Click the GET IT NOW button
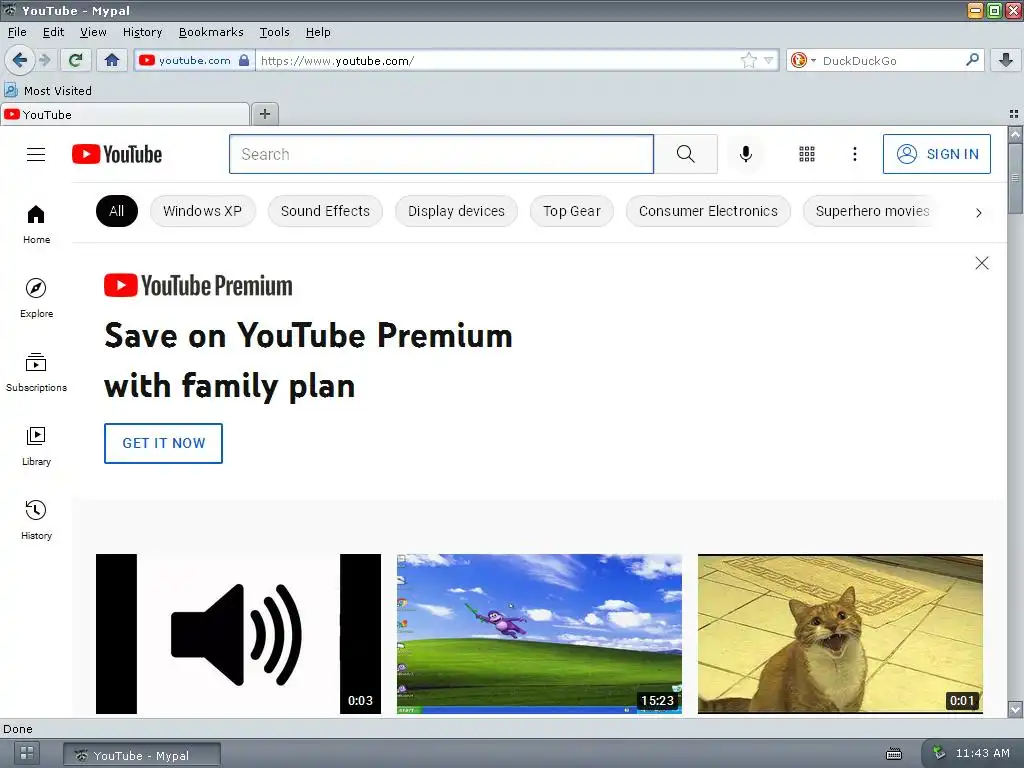Image resolution: width=1024 pixels, height=768 pixels. pyautogui.click(x=163, y=443)
